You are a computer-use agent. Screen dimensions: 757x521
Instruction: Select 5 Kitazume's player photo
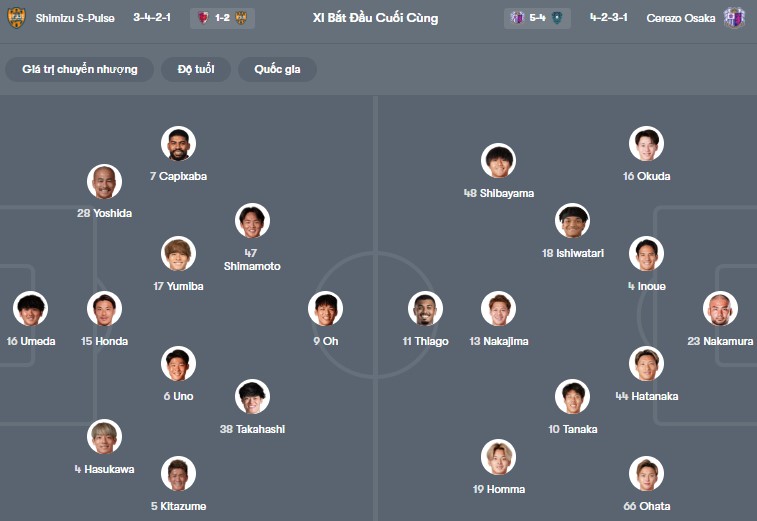click(x=179, y=474)
